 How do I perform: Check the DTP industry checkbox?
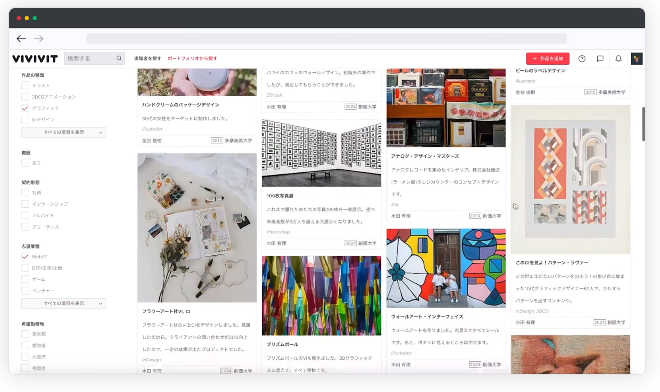pyautogui.click(x=25, y=268)
